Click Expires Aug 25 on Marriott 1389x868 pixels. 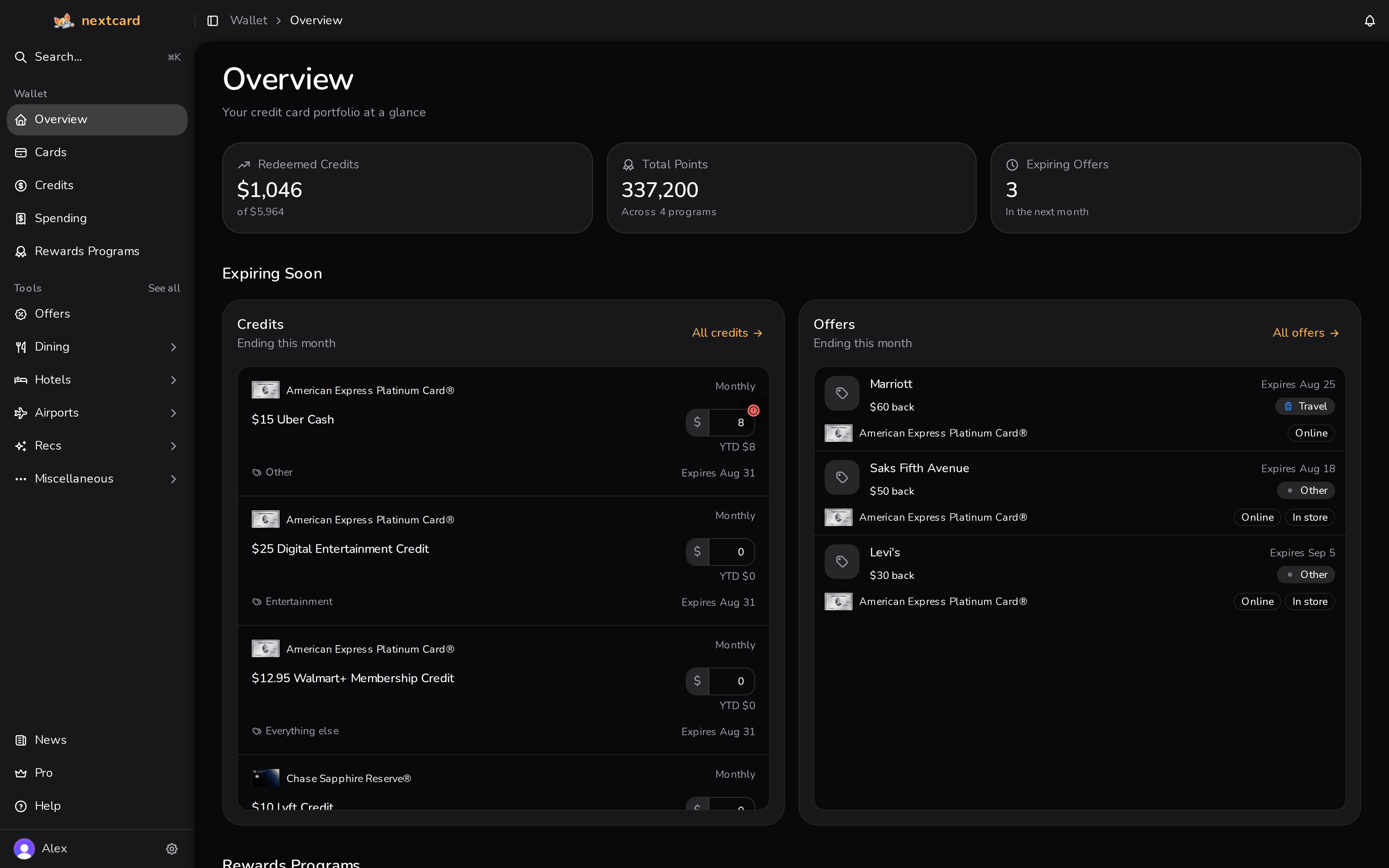[1298, 384]
